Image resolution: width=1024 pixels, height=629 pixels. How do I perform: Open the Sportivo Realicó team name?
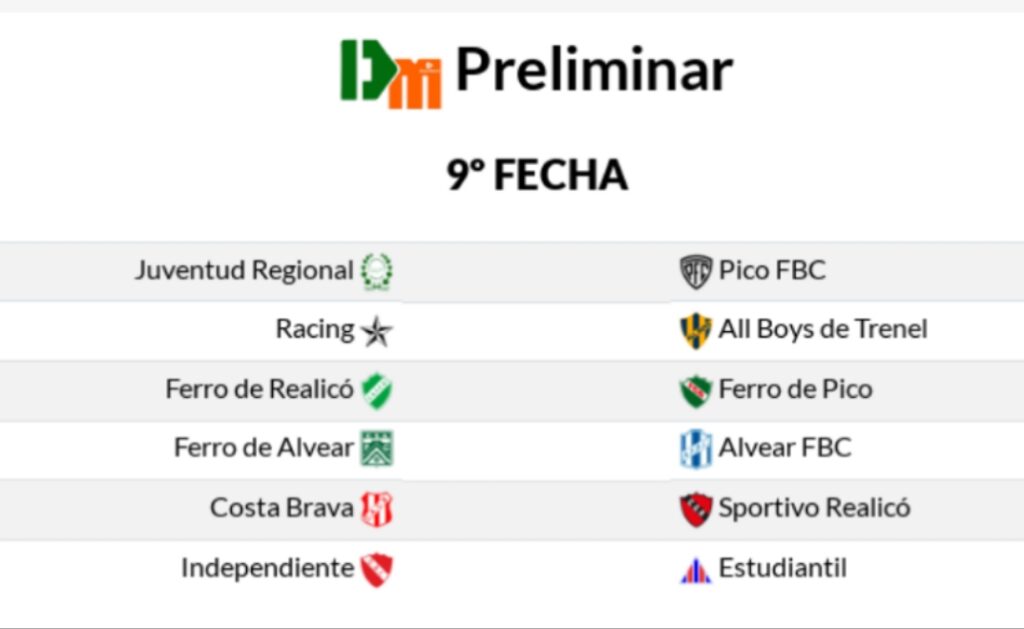[814, 508]
